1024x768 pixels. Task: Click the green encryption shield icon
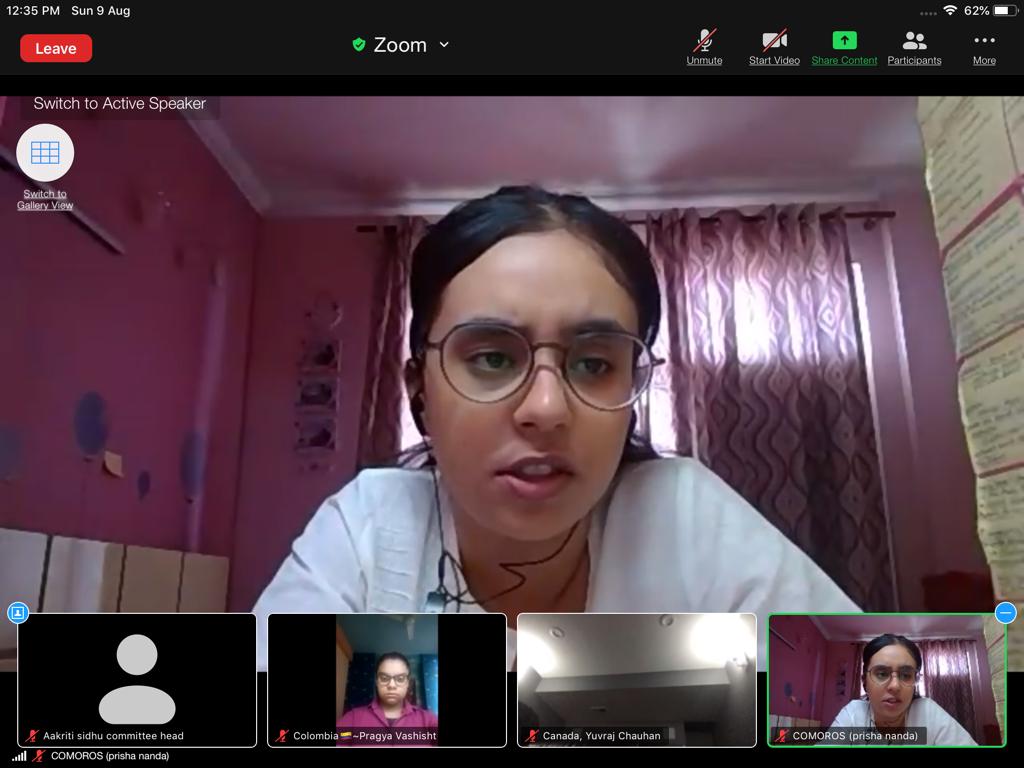(359, 45)
